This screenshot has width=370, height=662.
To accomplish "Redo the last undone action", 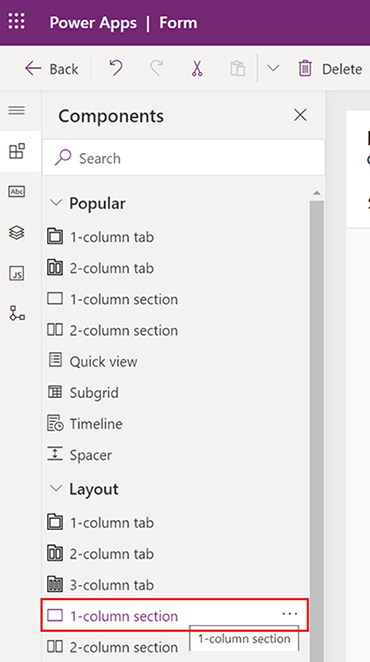I will [157, 68].
